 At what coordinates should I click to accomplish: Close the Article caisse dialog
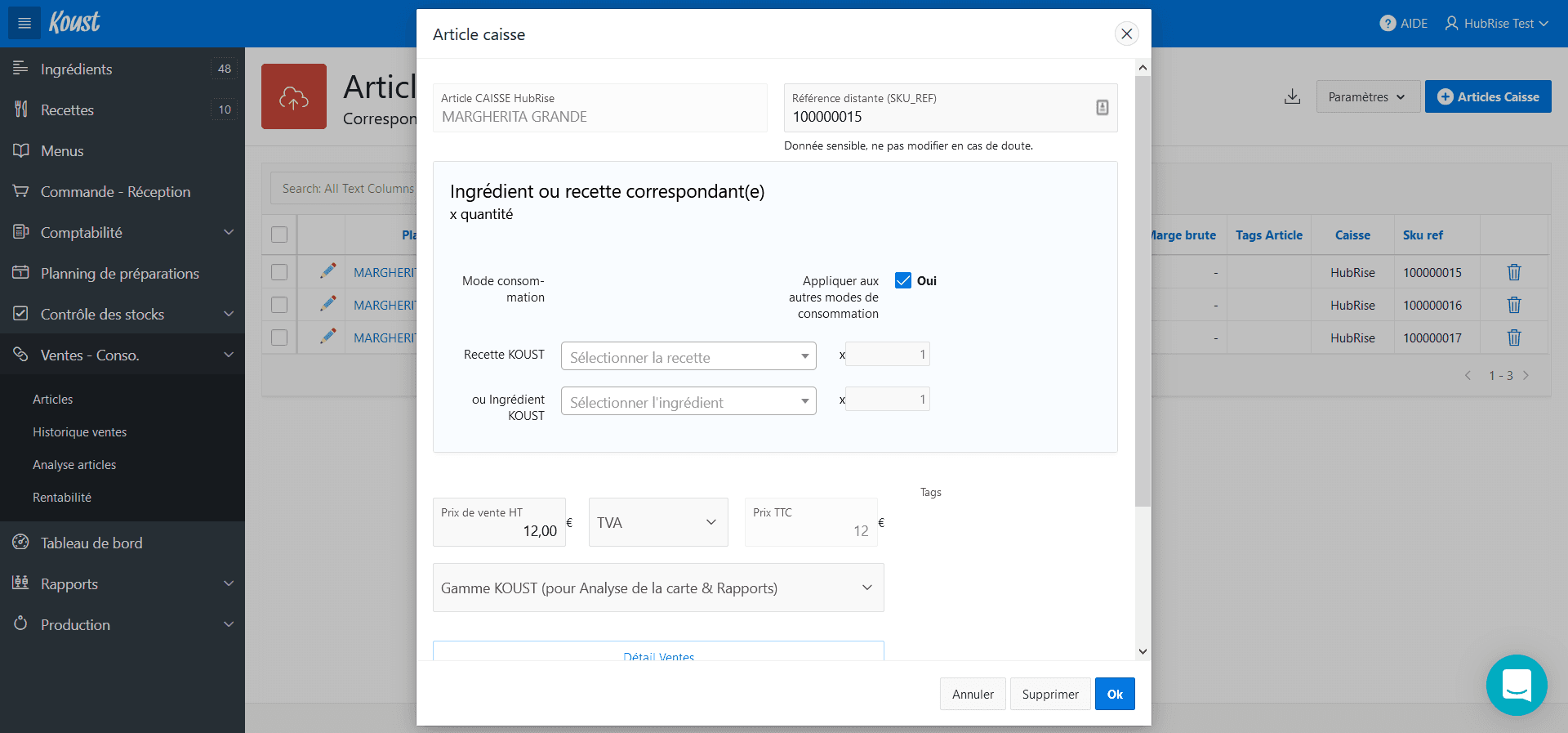click(1126, 34)
